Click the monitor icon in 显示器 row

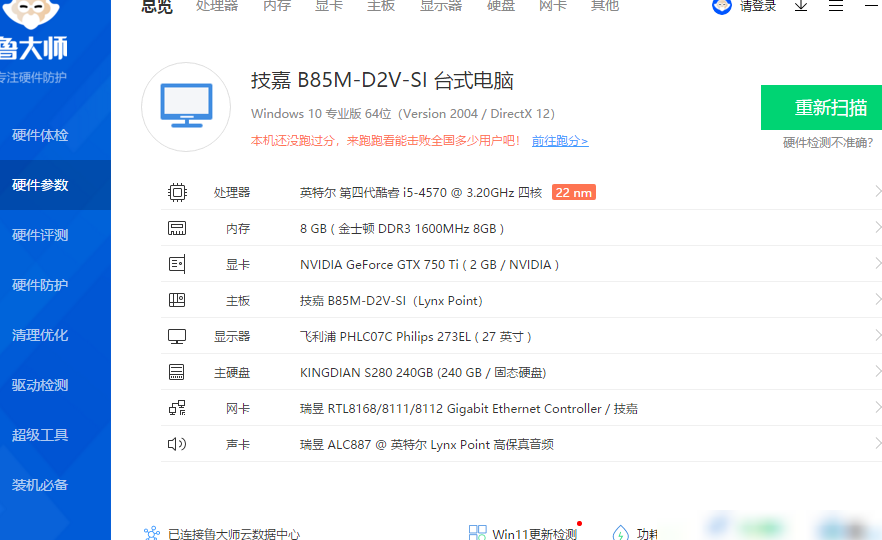pos(177,336)
